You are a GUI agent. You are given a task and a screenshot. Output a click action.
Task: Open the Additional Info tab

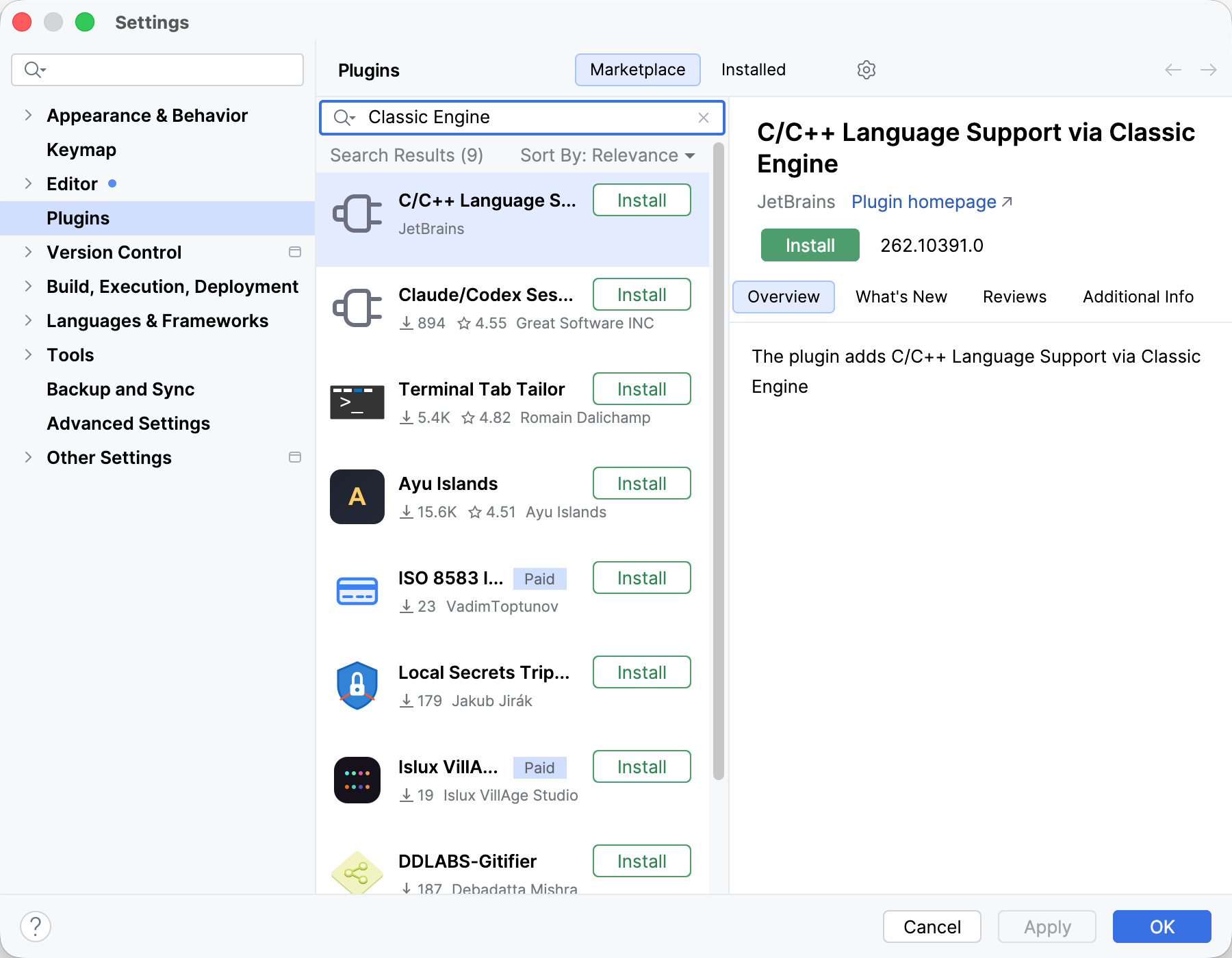[x=1138, y=297]
